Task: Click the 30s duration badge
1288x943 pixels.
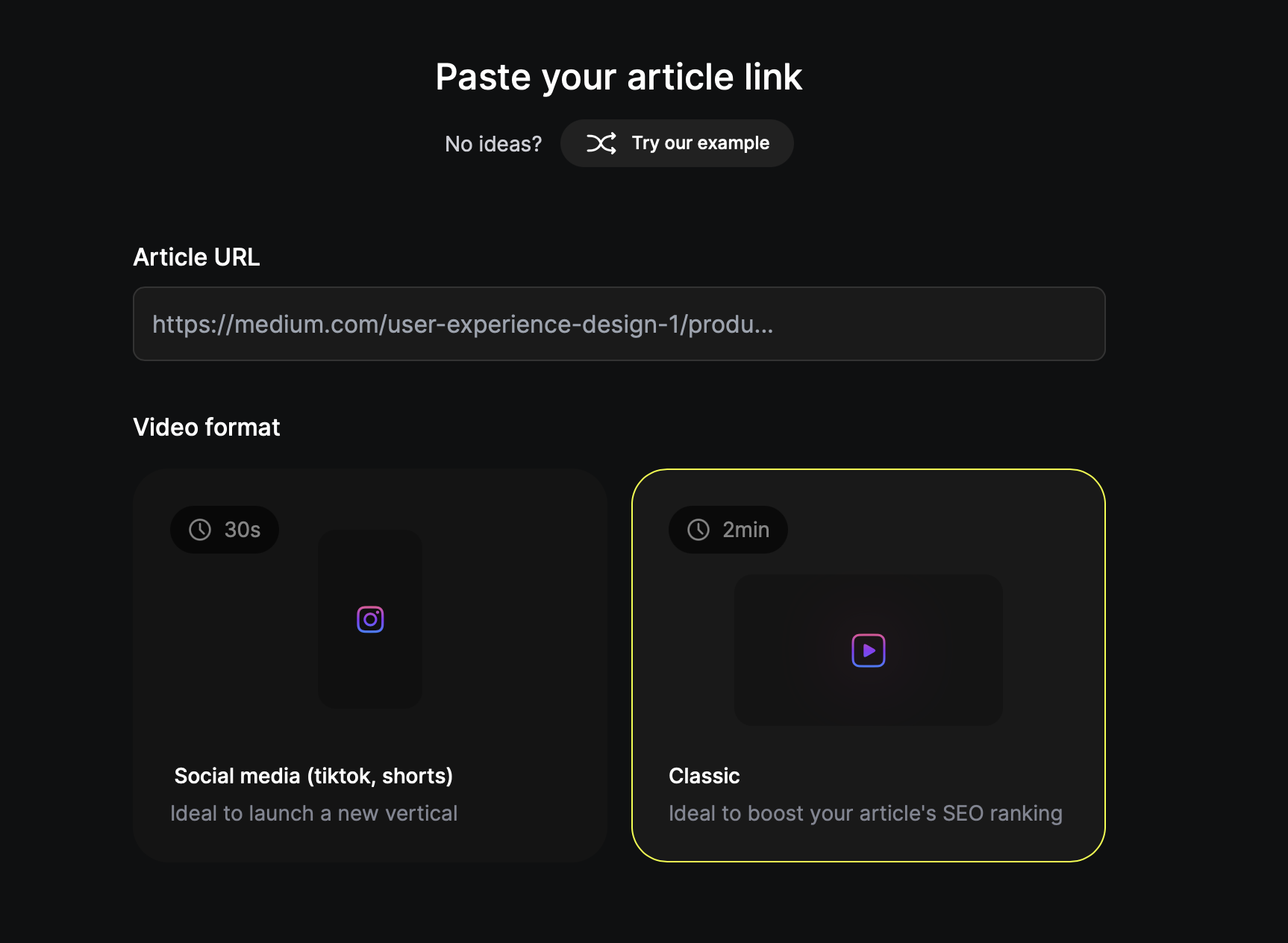Action: pyautogui.click(x=225, y=530)
